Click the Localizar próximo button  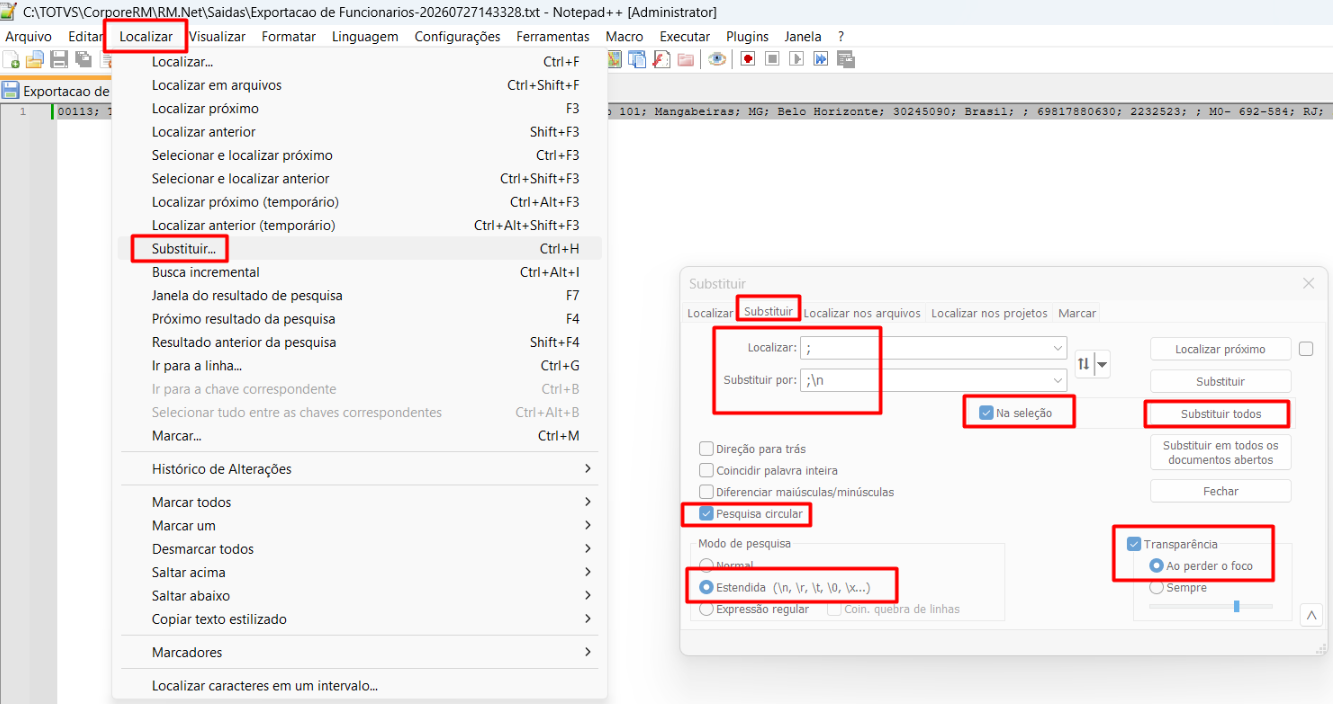click(1220, 349)
